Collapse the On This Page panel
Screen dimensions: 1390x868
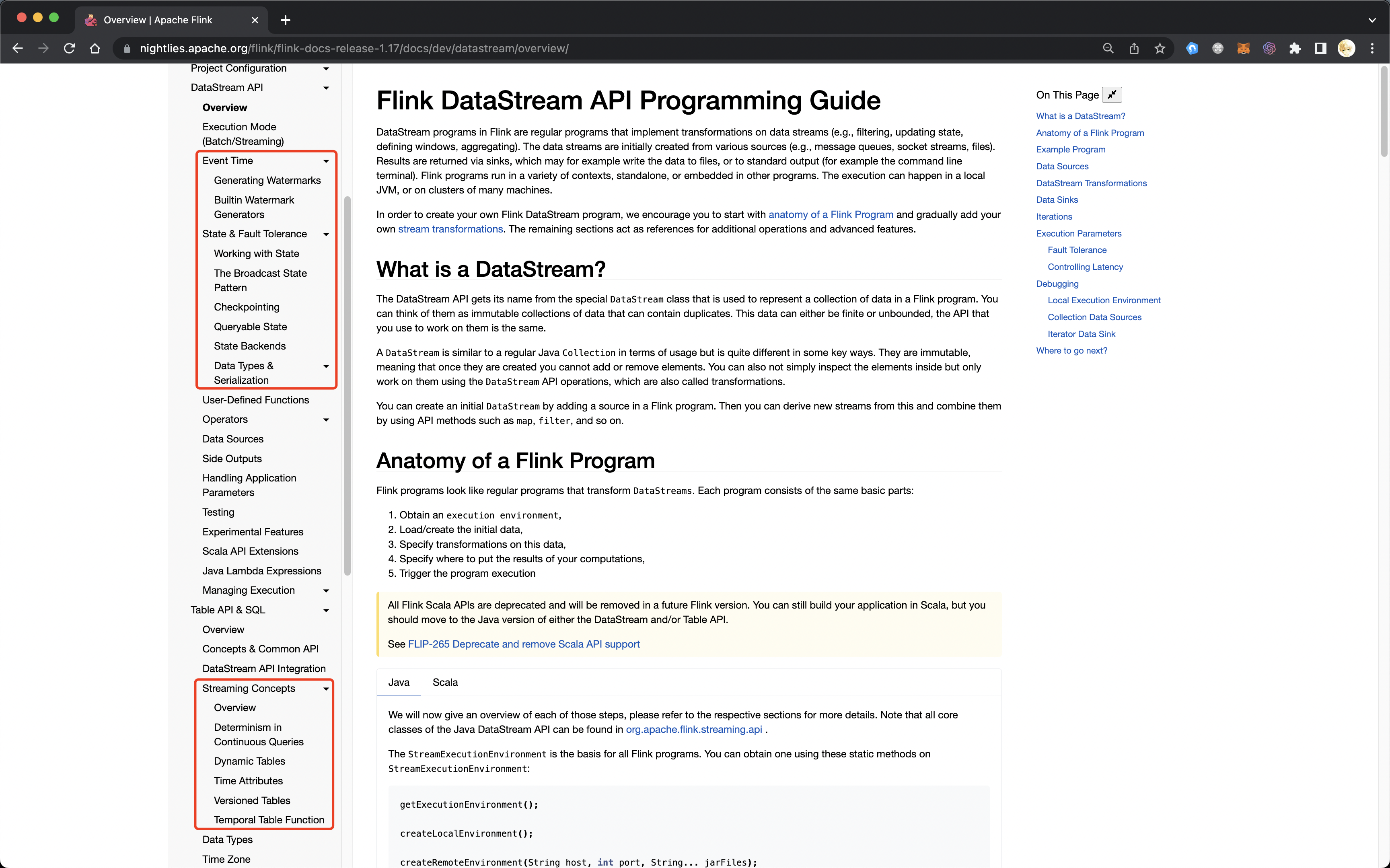[x=1112, y=95]
